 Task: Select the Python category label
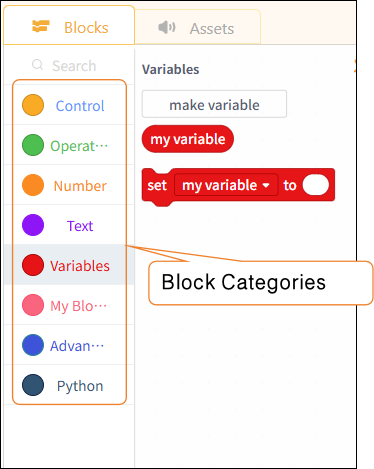[80, 386]
